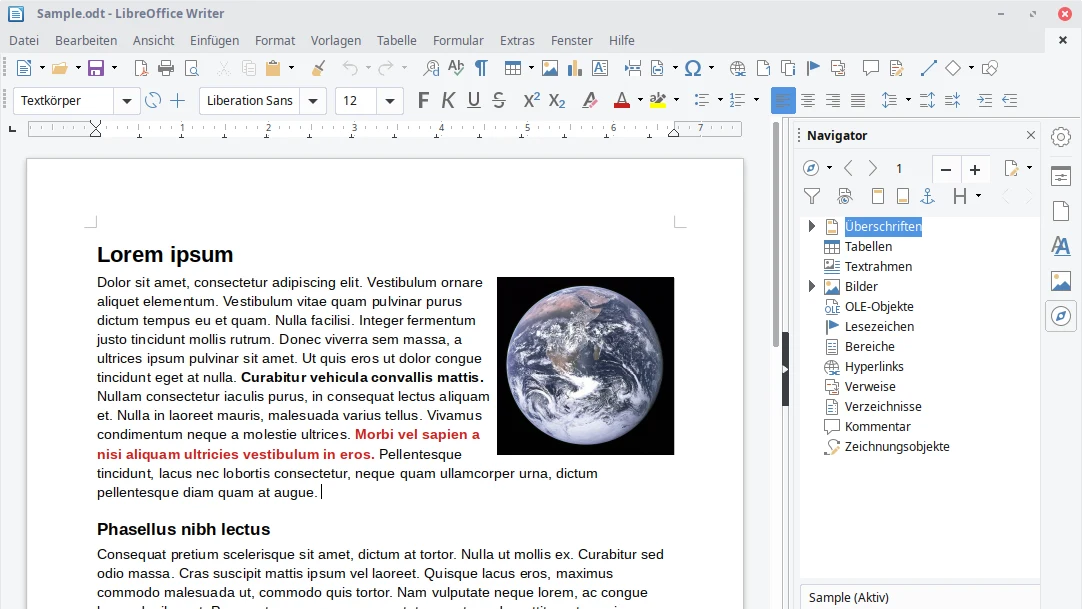Open the sidebar Styles panel
This screenshot has height=609, width=1082.
point(1061,246)
